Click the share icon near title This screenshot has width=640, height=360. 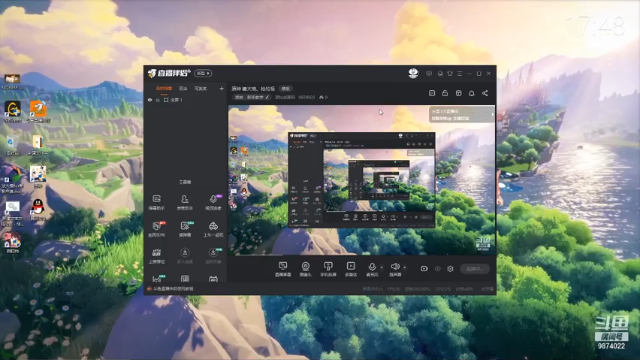pos(485,93)
